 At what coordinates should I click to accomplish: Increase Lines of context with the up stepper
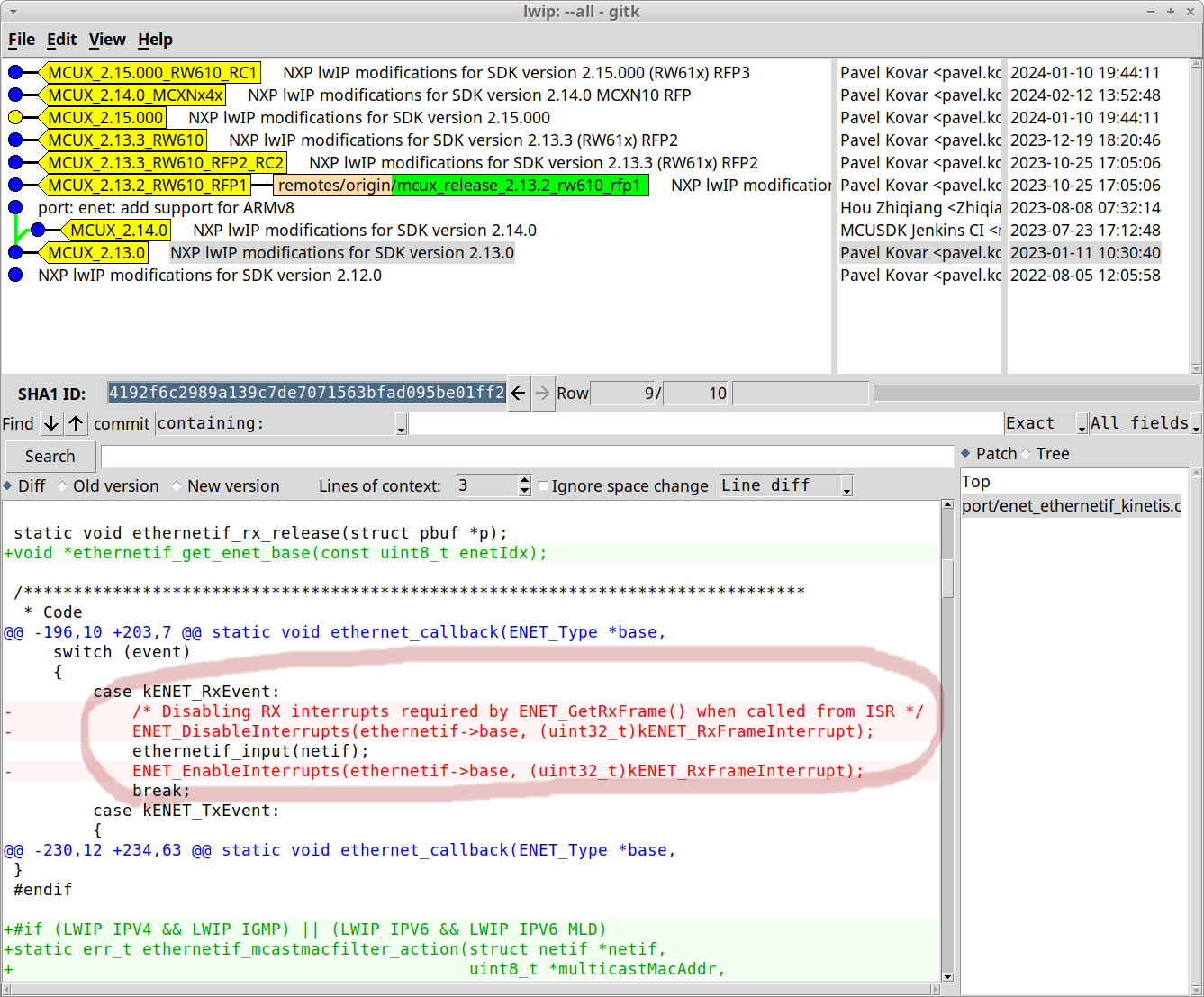coord(523,480)
